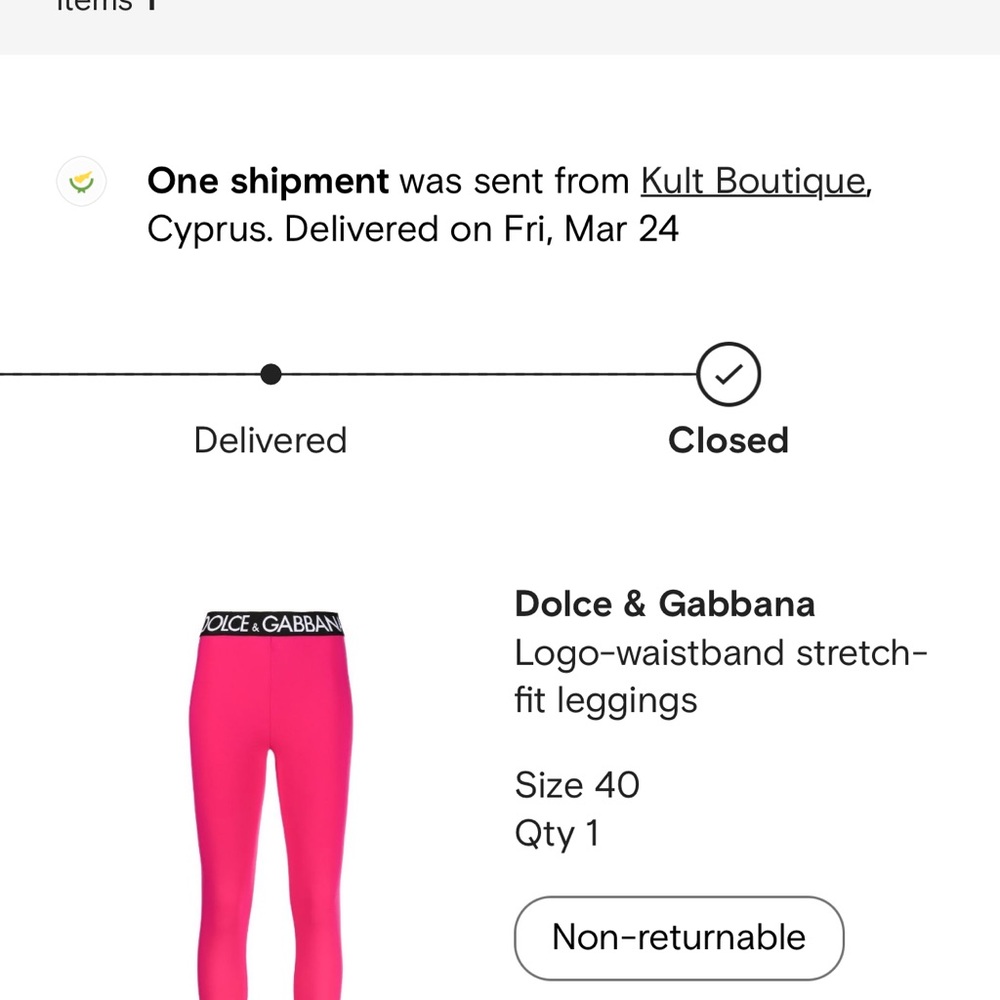This screenshot has height=1000, width=1000.
Task: Click the One shipment heading text
Action: pyautogui.click(x=268, y=181)
